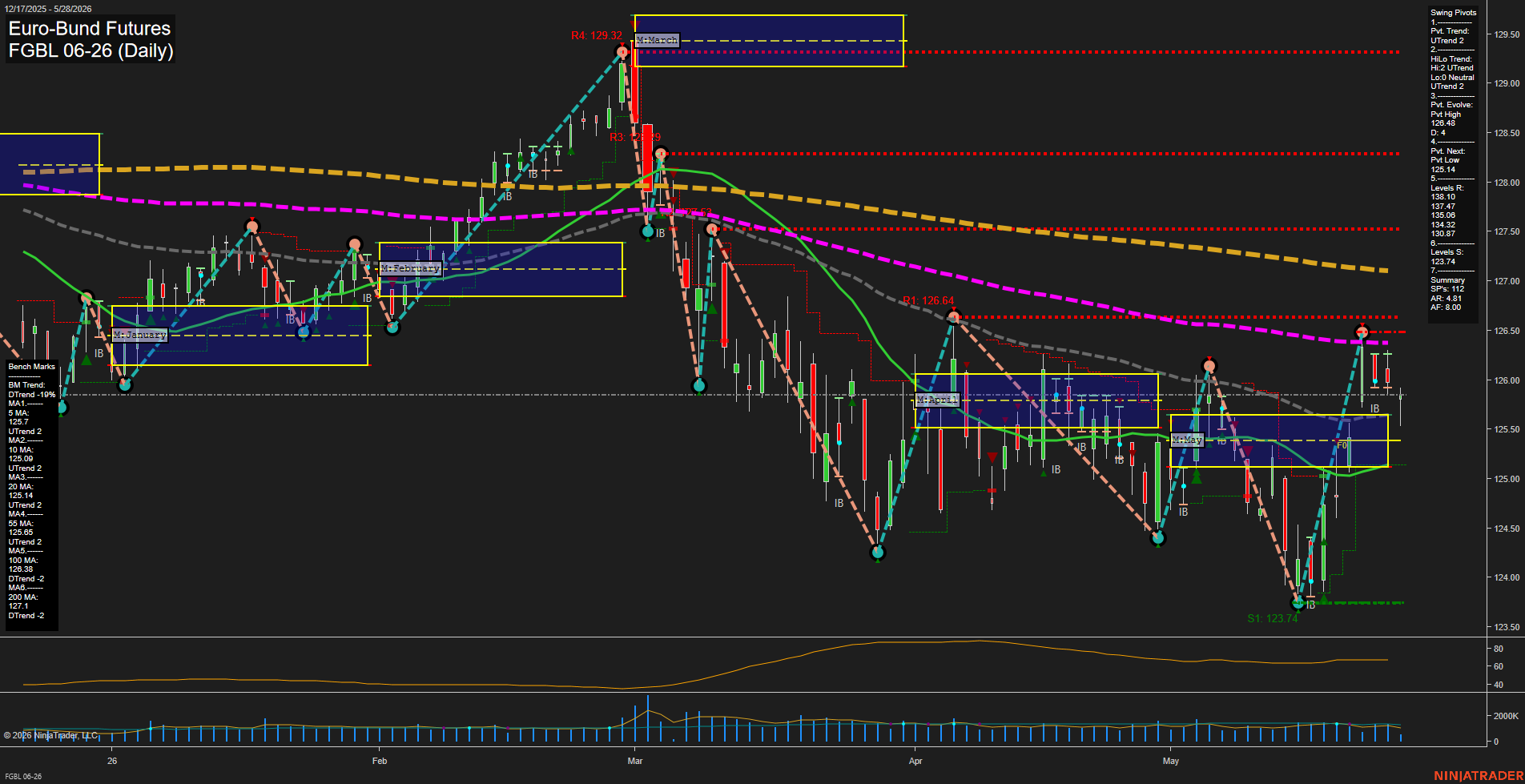Screen dimensions: 1525x784
Task: Click the 123.50 price axis label
Action: click(1507, 627)
